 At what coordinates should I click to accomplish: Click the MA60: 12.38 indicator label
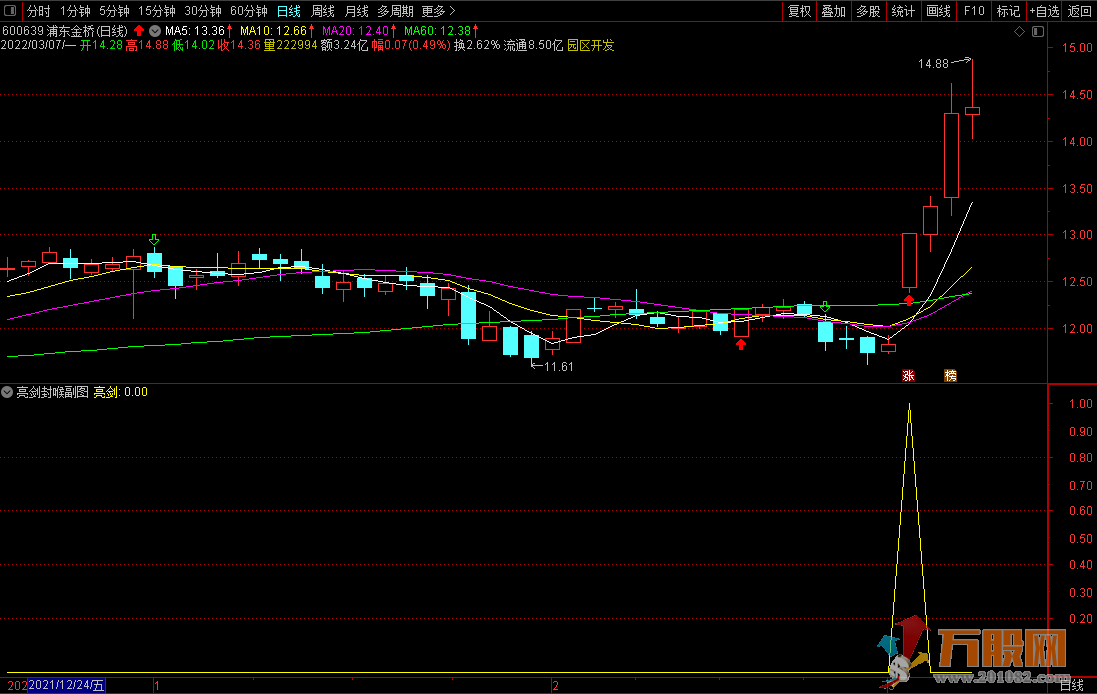437,31
